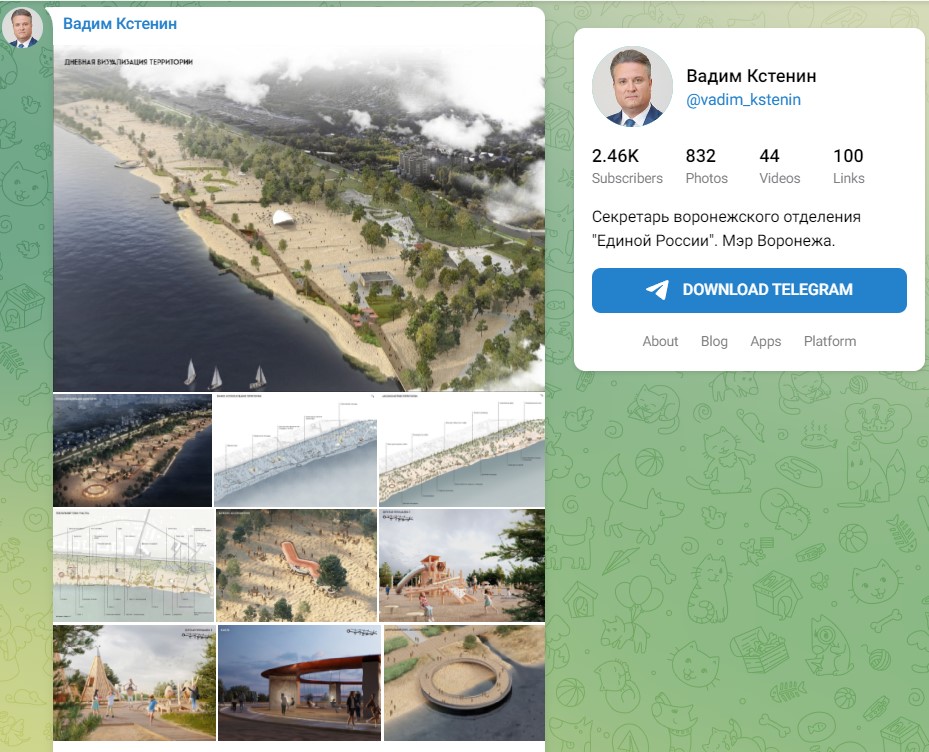Viewport: 929px width, 752px height.
Task: View the red lounge chair sculpture thumbnail
Action: point(296,565)
